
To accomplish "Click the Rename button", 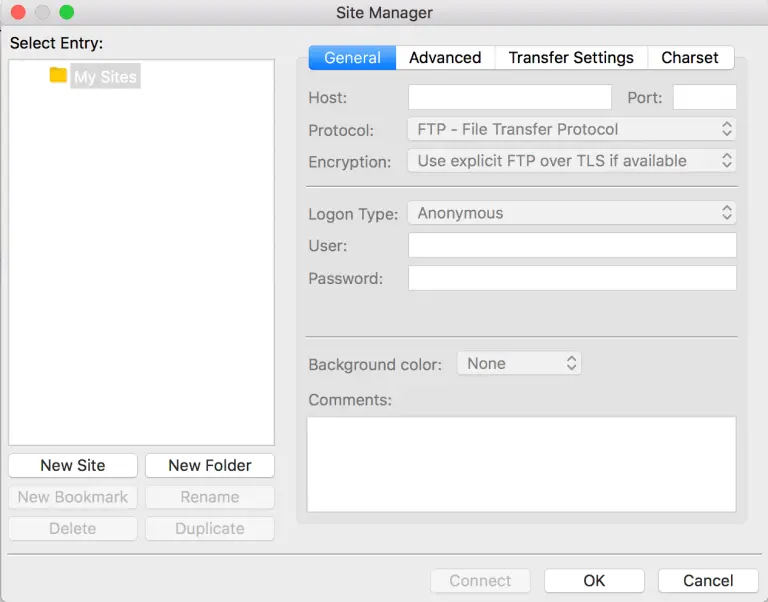I will tap(210, 497).
